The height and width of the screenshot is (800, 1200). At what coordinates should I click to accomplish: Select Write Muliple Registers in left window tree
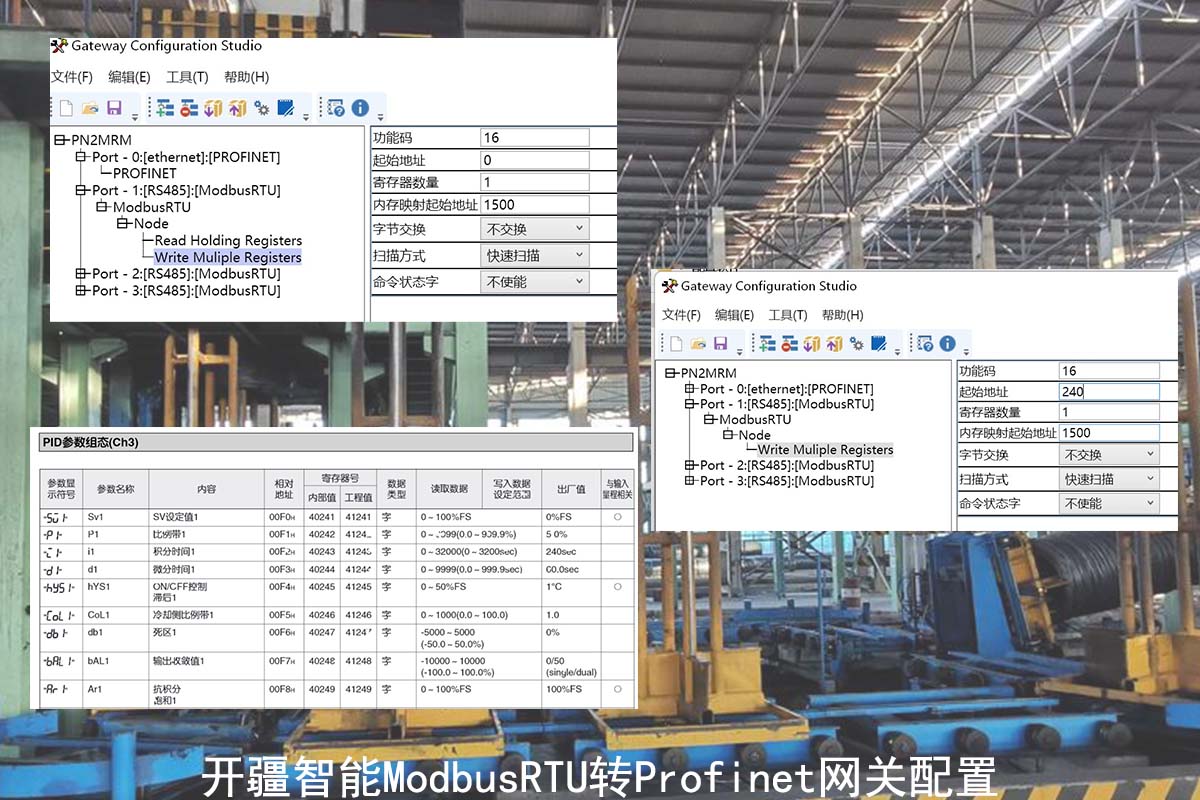pos(228,257)
